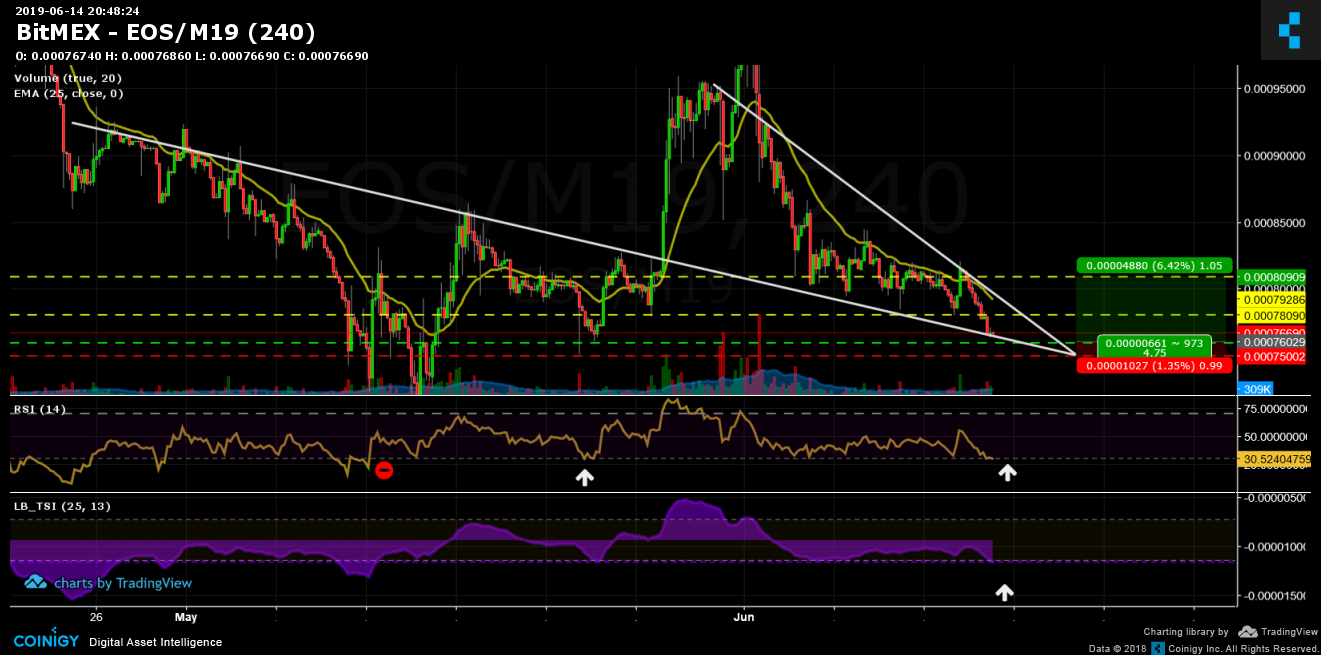Select the RSI up arrow beside the 30.52 label
1321x655 pixels.
coord(1008,473)
